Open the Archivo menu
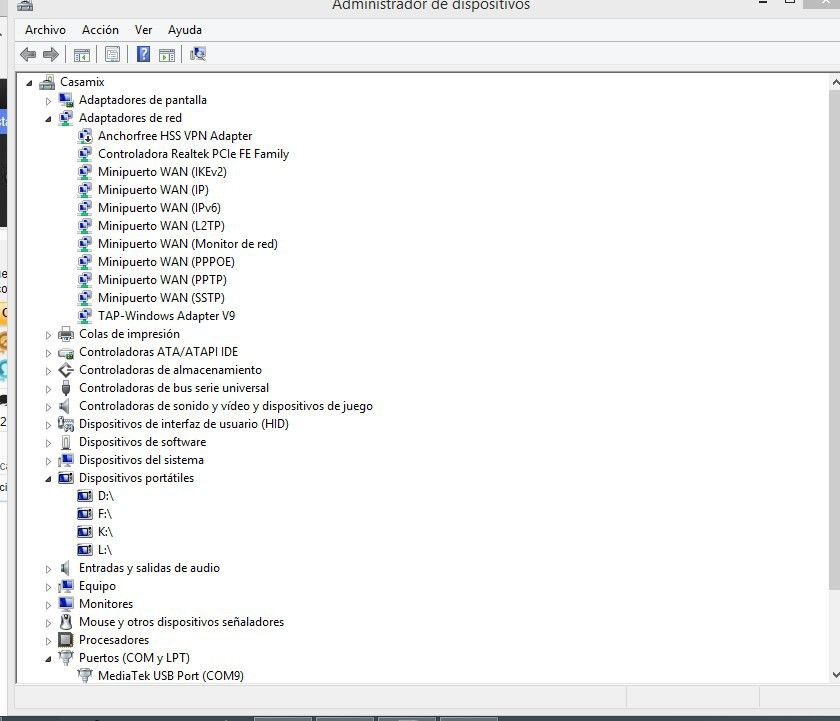The image size is (840, 721). (x=46, y=30)
